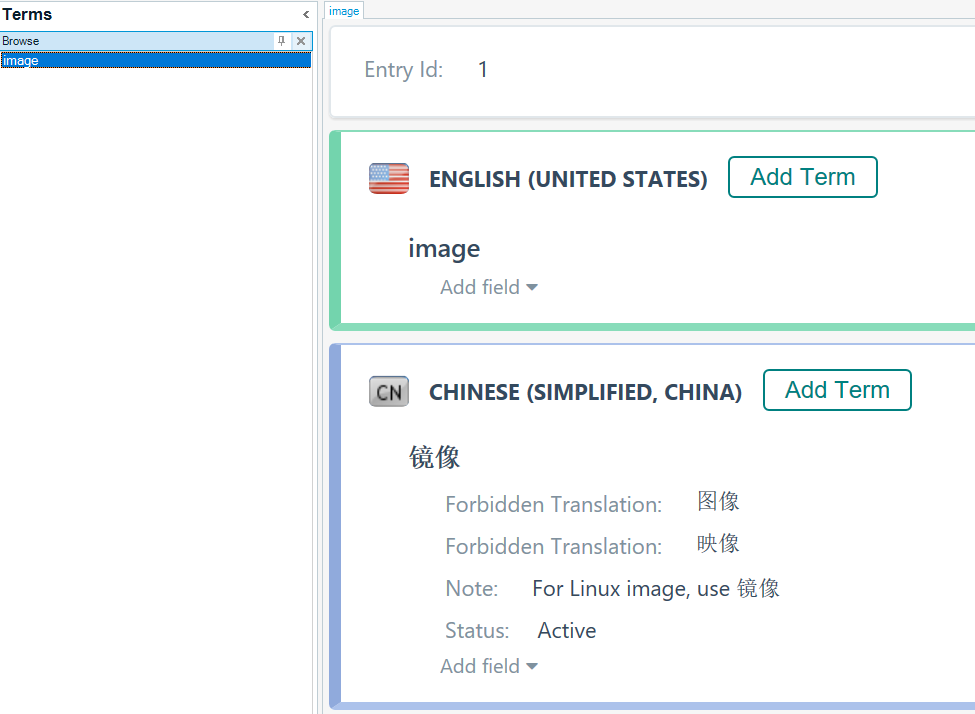Screen dimensions: 975x714
Task: Collapse the Terms panel with the chevron
Action: coord(306,14)
